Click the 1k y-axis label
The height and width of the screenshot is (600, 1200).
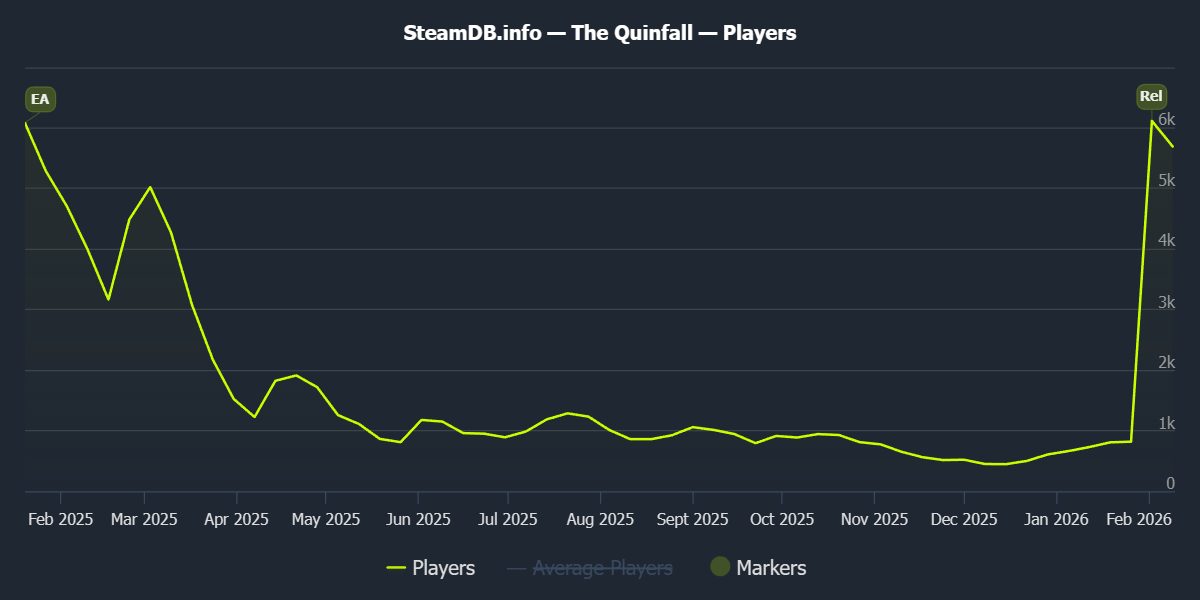click(x=1166, y=424)
